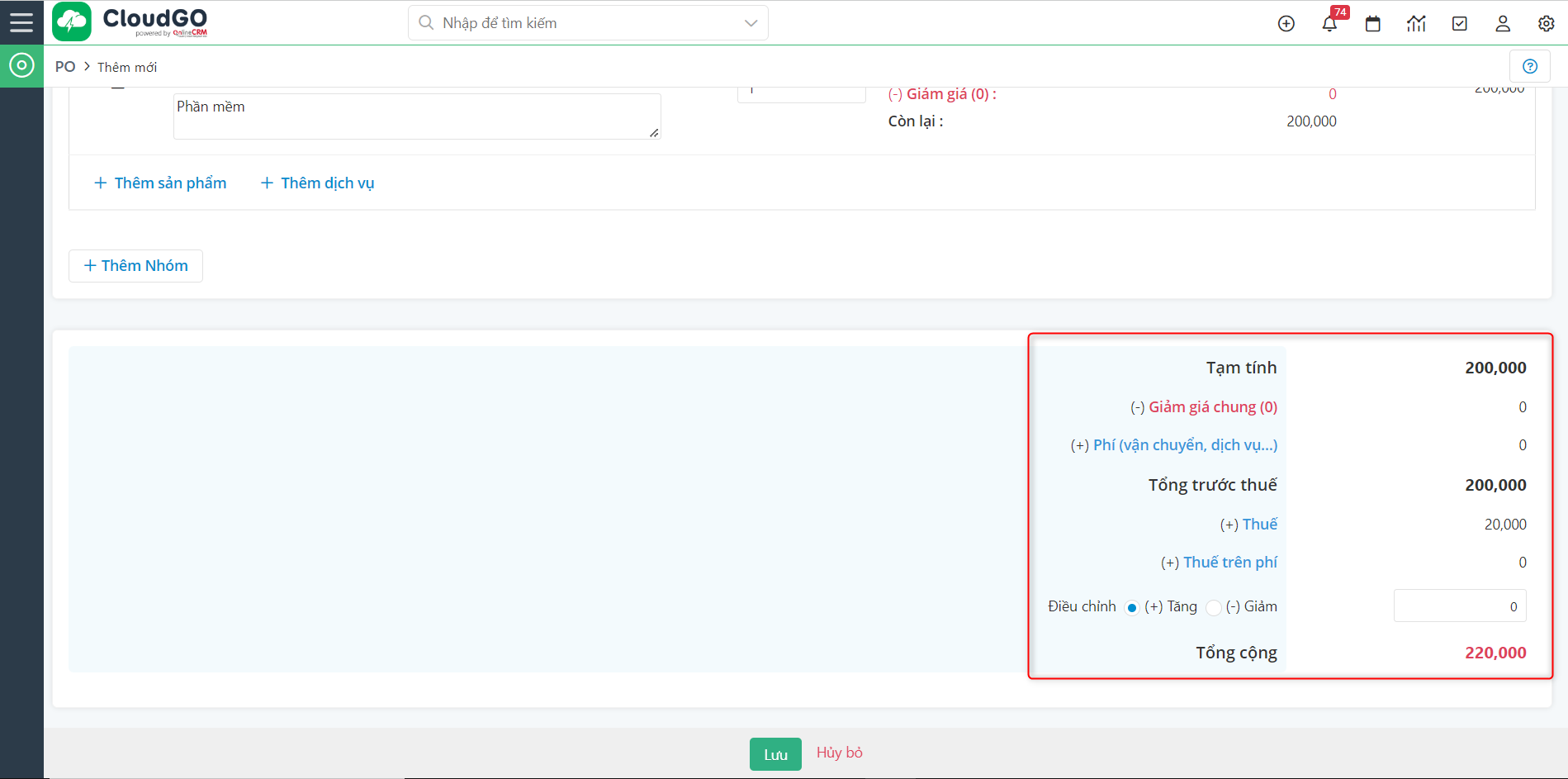Open the user profile icon

1503,24
